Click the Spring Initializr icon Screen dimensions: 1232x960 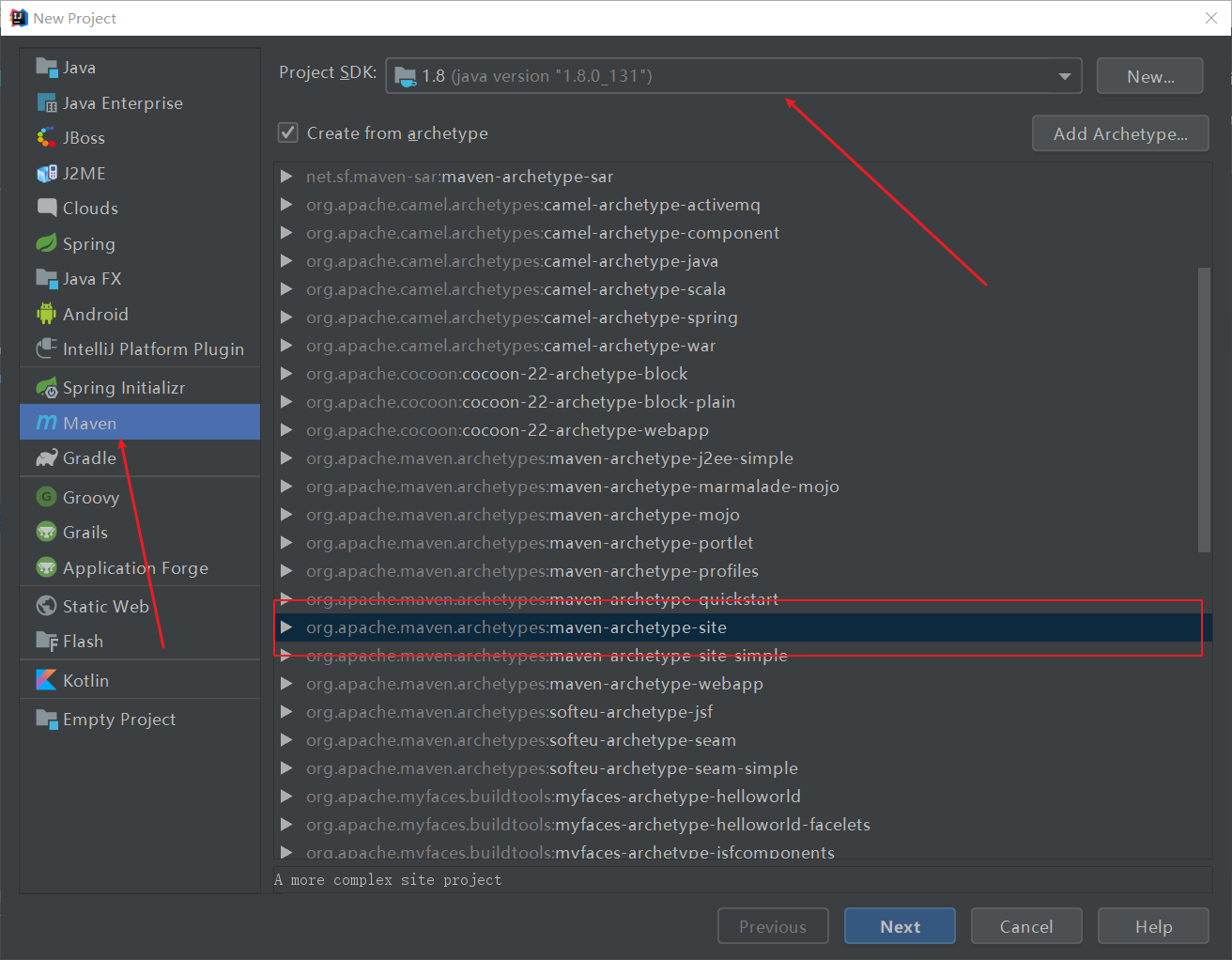click(x=46, y=387)
